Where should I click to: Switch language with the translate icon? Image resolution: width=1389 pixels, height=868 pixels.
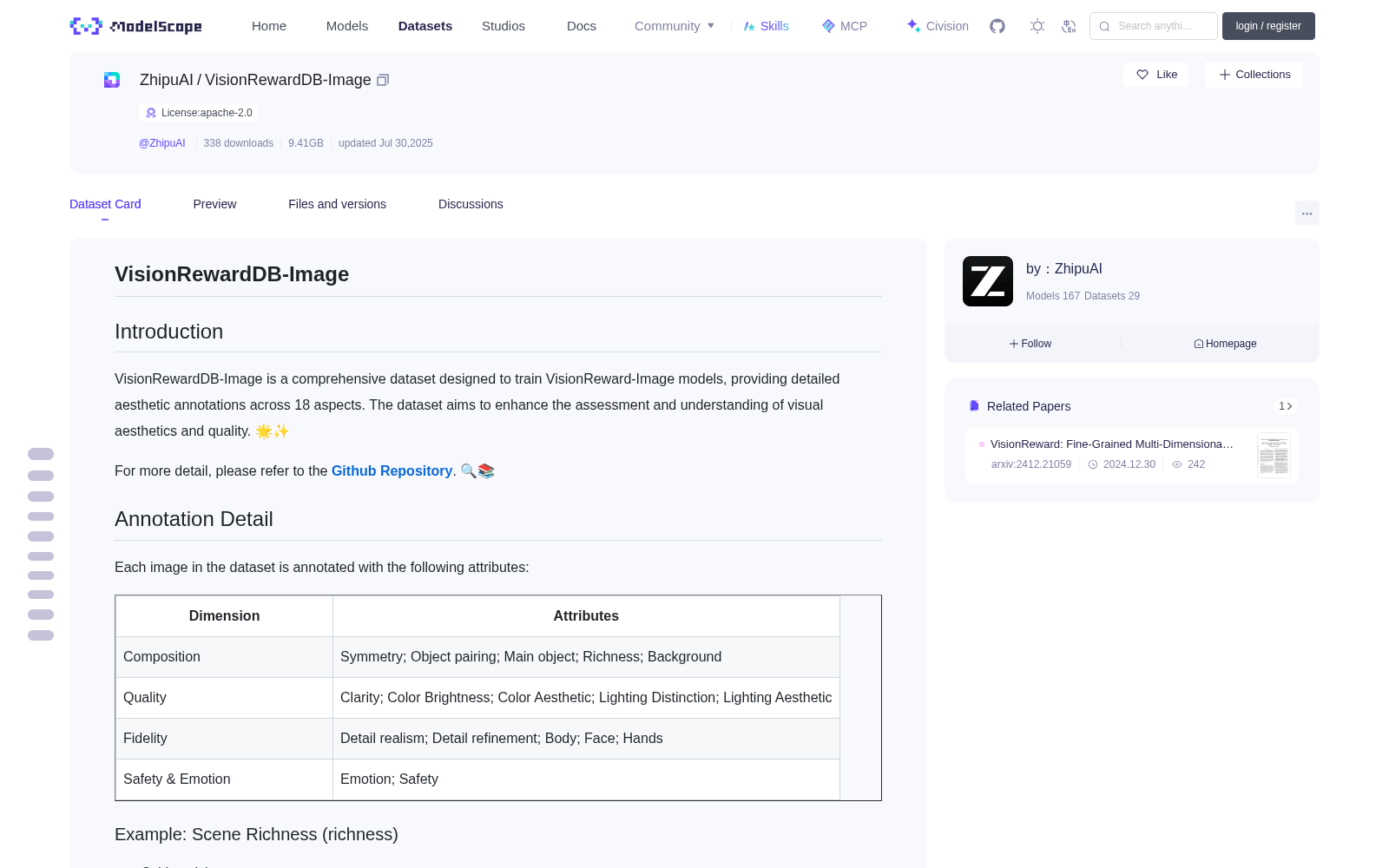pyautogui.click(x=1070, y=26)
